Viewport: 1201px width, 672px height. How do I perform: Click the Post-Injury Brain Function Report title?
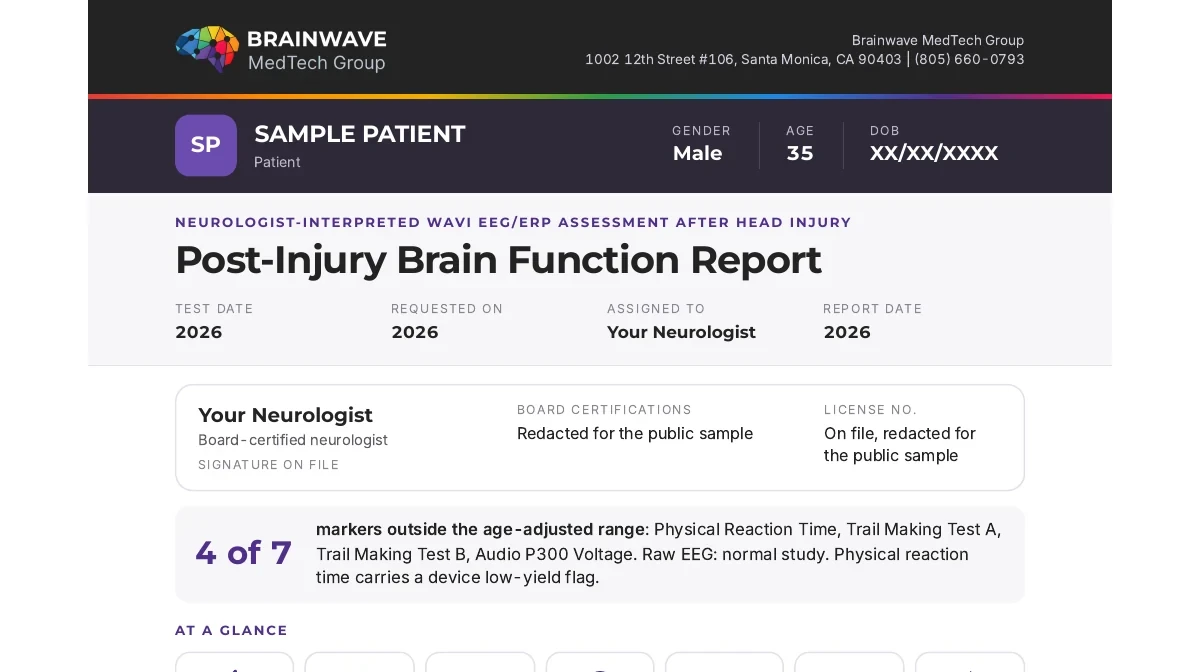click(498, 260)
